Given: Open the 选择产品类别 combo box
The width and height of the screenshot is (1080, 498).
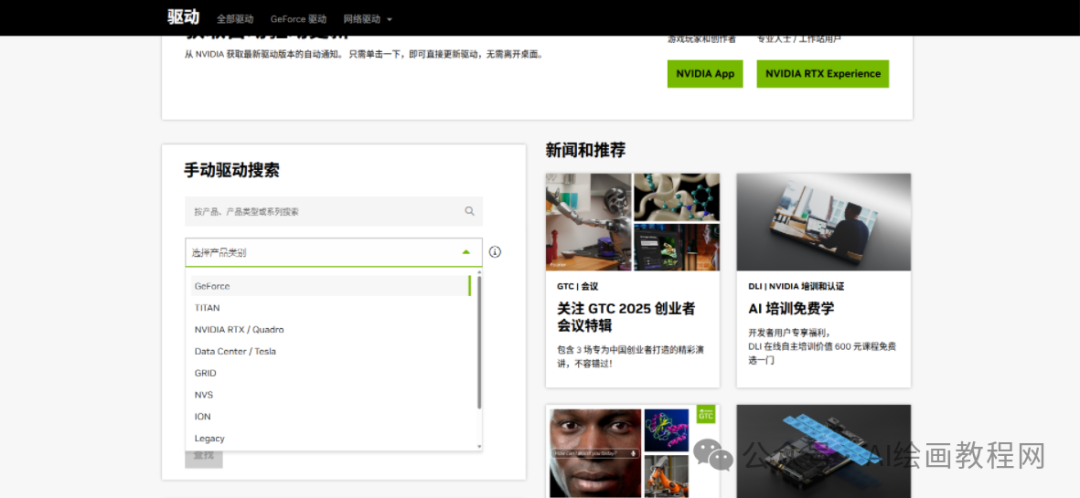Looking at the screenshot, I should (333, 252).
